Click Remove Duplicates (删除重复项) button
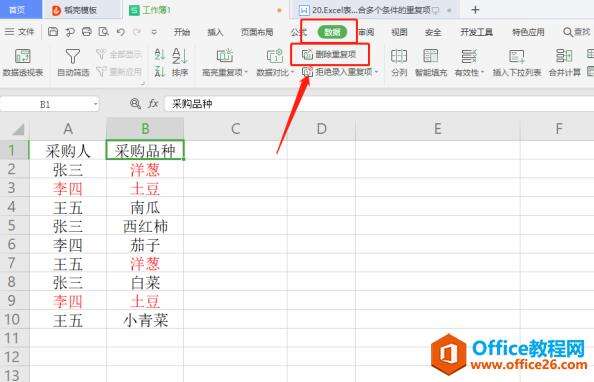The height and width of the screenshot is (382, 594). (x=330, y=55)
